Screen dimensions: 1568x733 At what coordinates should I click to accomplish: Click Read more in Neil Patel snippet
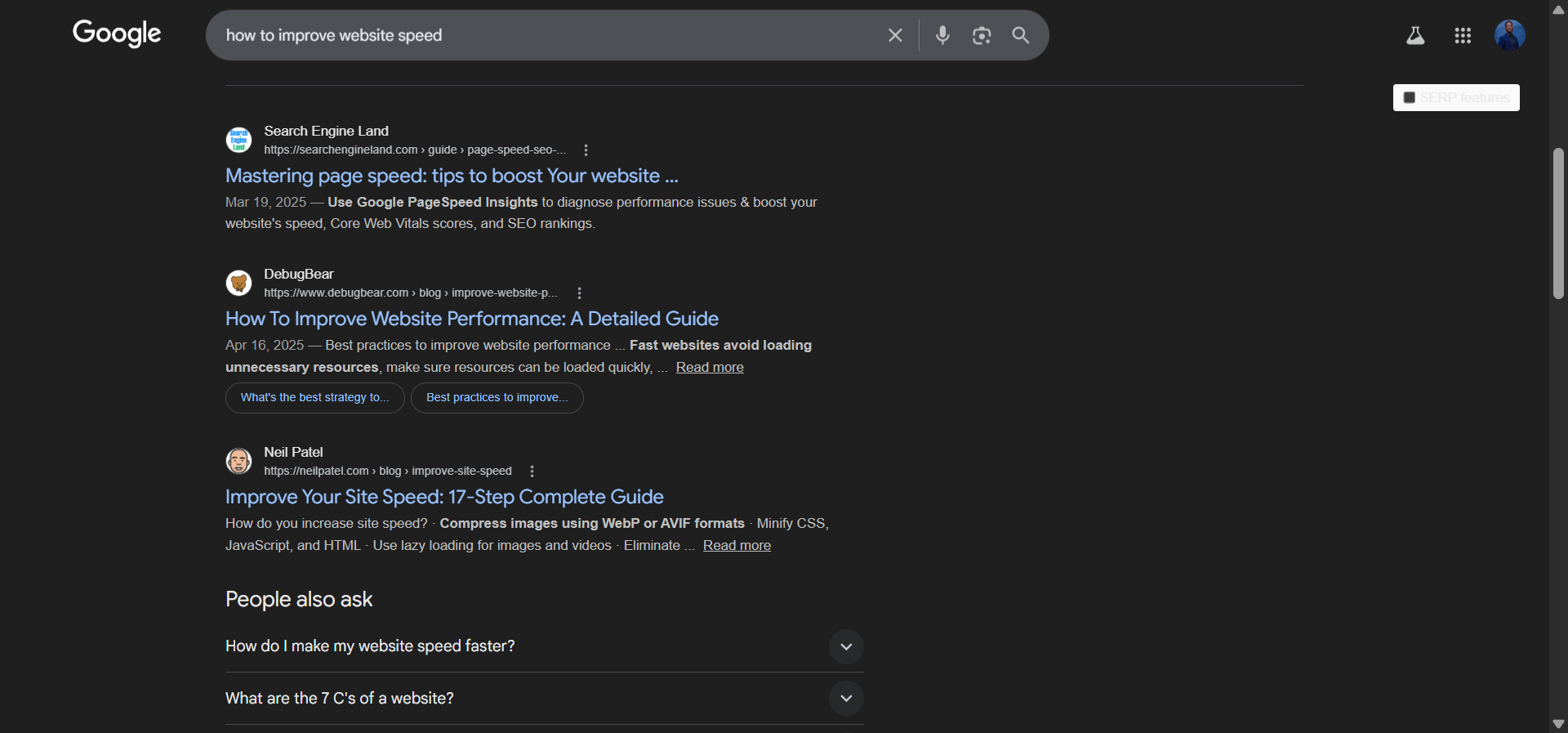coord(737,546)
